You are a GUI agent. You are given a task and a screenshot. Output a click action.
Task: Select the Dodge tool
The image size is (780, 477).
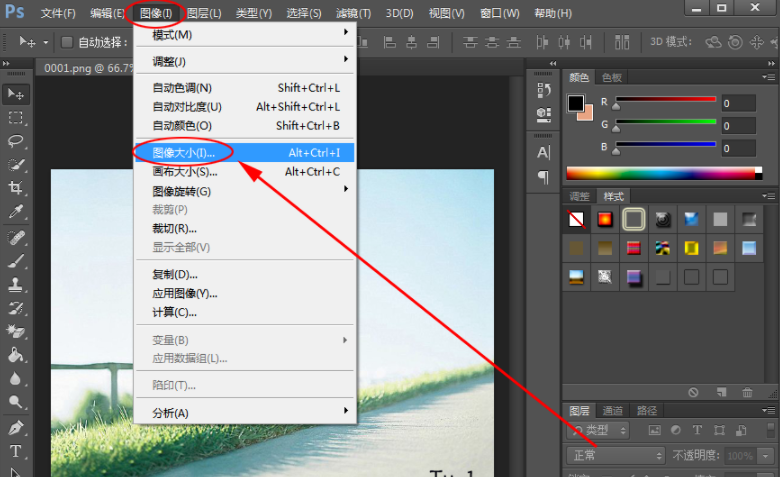click(15, 402)
